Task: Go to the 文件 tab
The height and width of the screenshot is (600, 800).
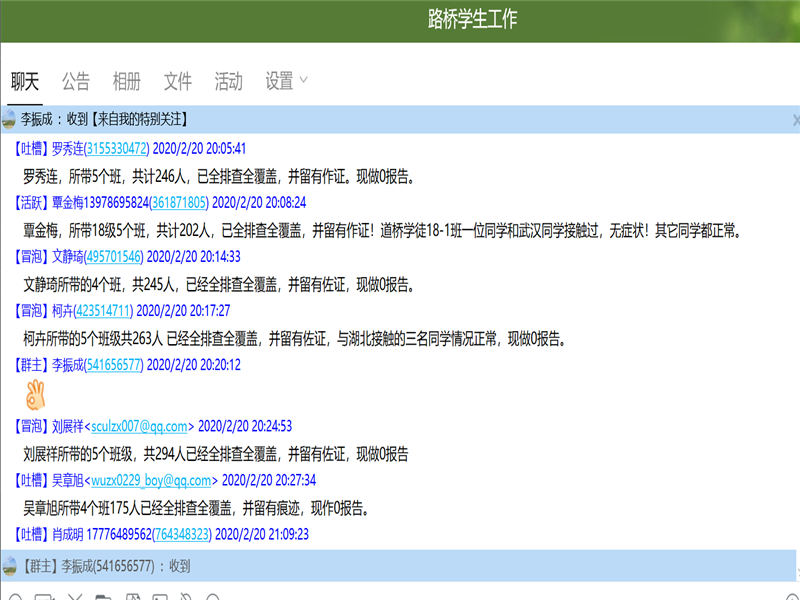Action: pos(178,81)
